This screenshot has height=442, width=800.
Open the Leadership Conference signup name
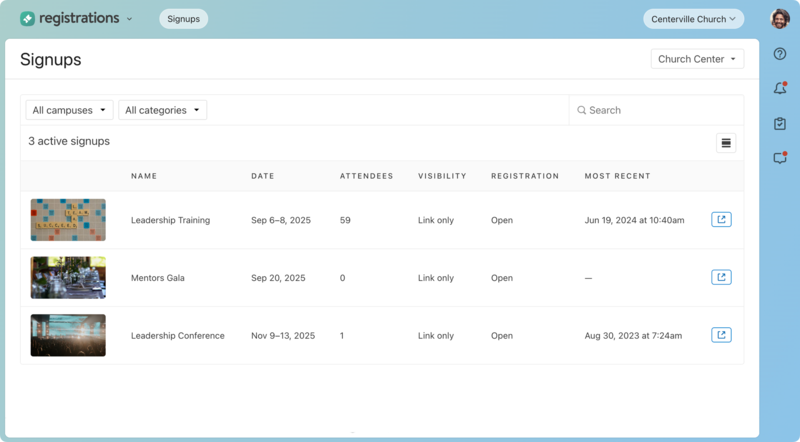click(178, 335)
